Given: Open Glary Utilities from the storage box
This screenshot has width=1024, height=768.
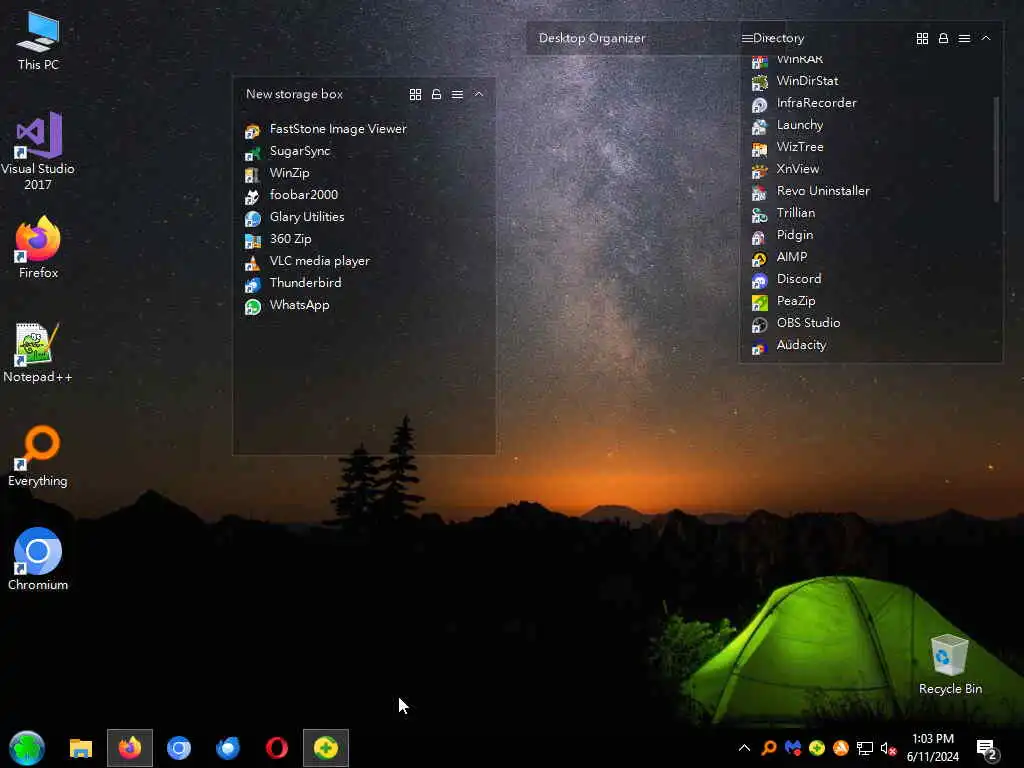Looking at the screenshot, I should coord(294,217).
